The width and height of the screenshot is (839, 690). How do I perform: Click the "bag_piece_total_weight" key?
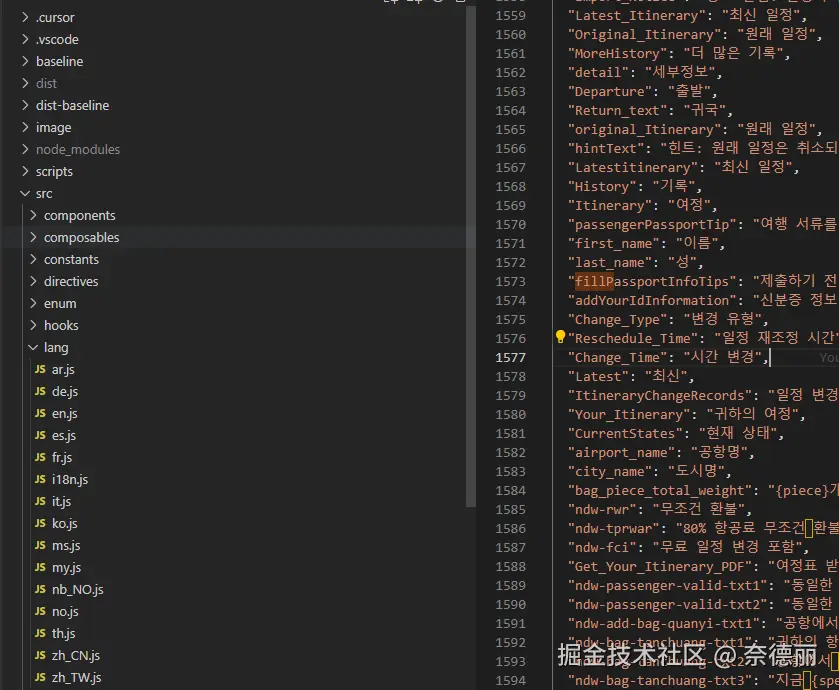(x=660, y=490)
